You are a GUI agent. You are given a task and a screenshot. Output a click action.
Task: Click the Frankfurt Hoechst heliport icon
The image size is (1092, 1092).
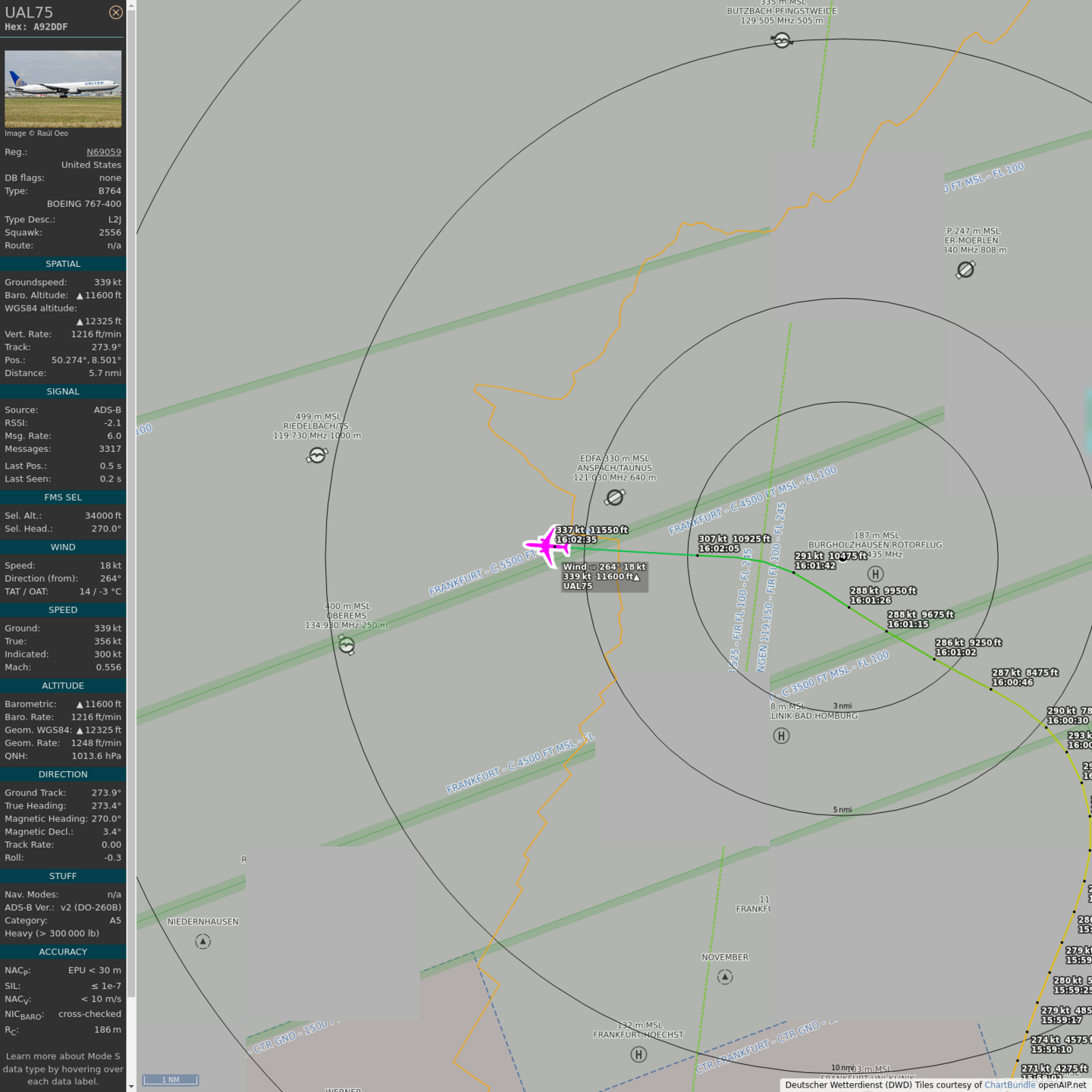pos(639,1054)
